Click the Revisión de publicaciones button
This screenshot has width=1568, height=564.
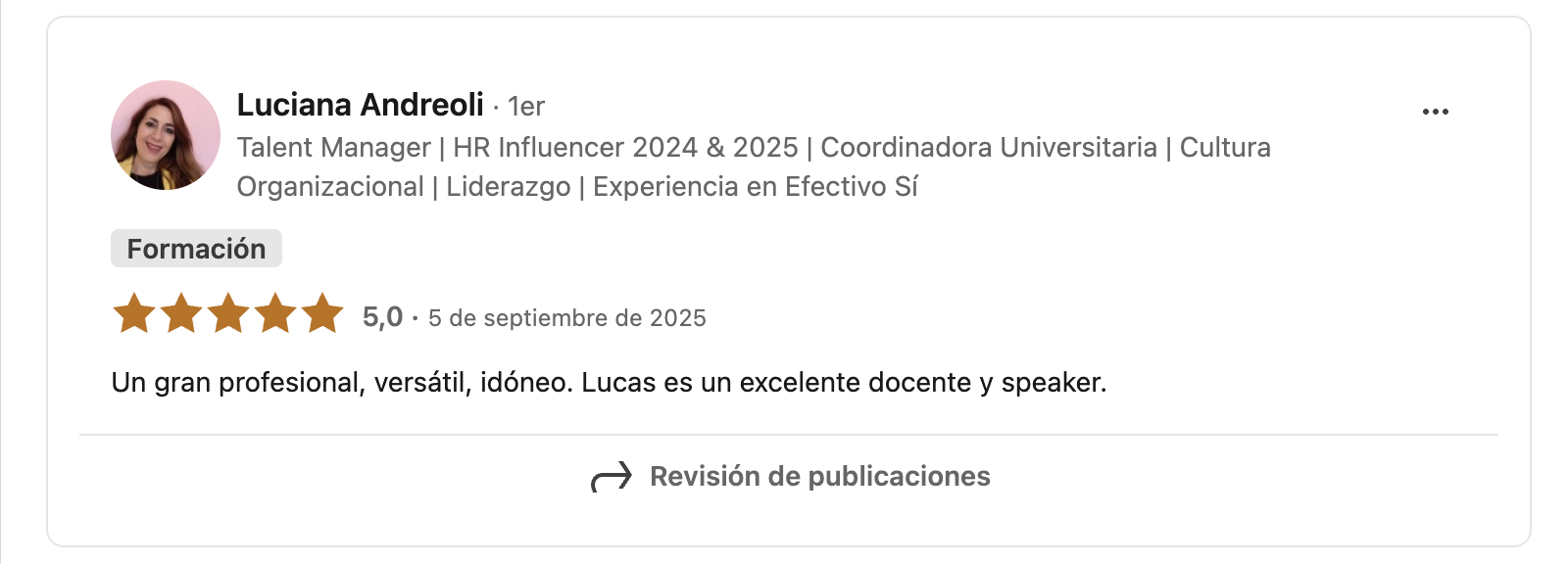tap(819, 477)
